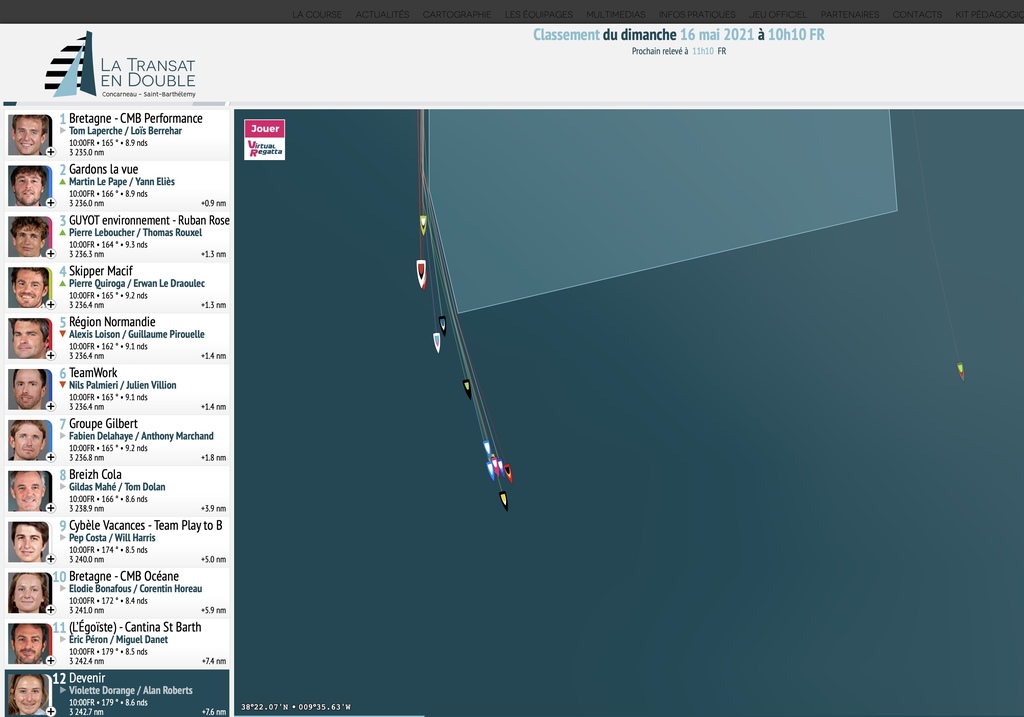The width and height of the screenshot is (1024, 717).
Task: Click the plus icon on Cantina St Barth photo
Action: click(50, 660)
